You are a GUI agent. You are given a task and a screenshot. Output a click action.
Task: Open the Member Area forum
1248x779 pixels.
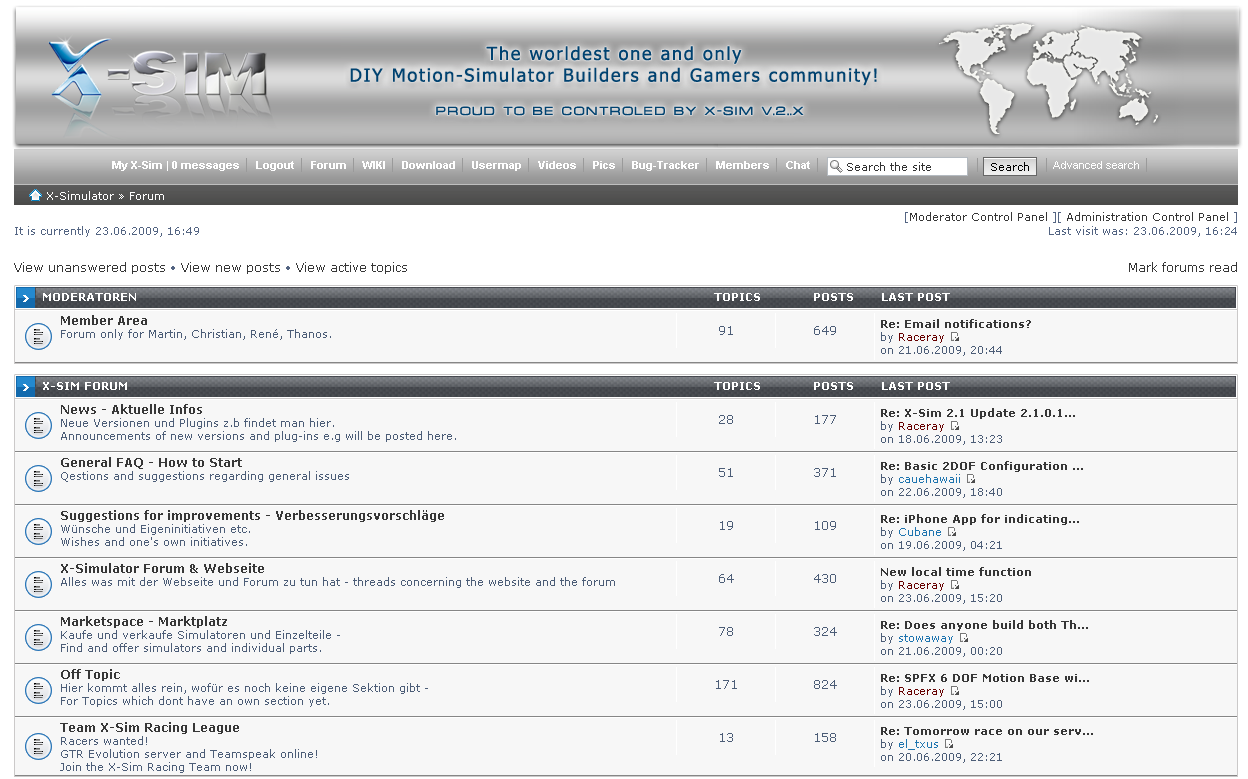[104, 321]
